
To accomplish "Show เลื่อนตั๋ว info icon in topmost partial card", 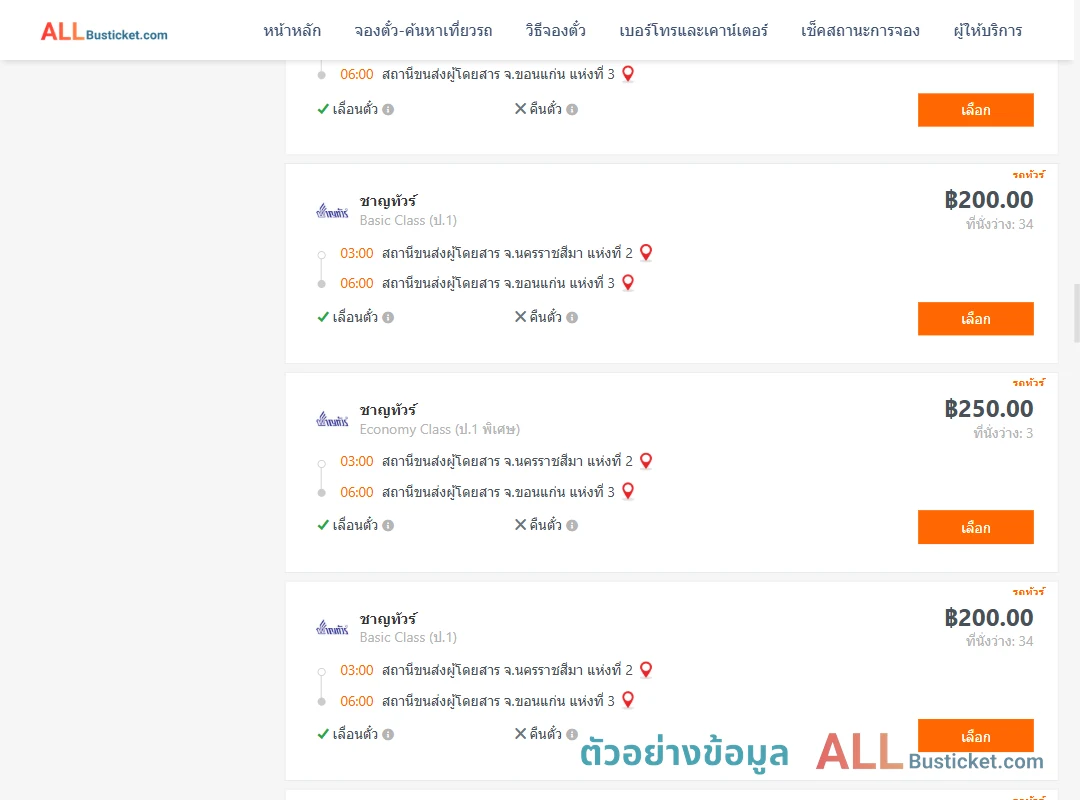I will [388, 110].
